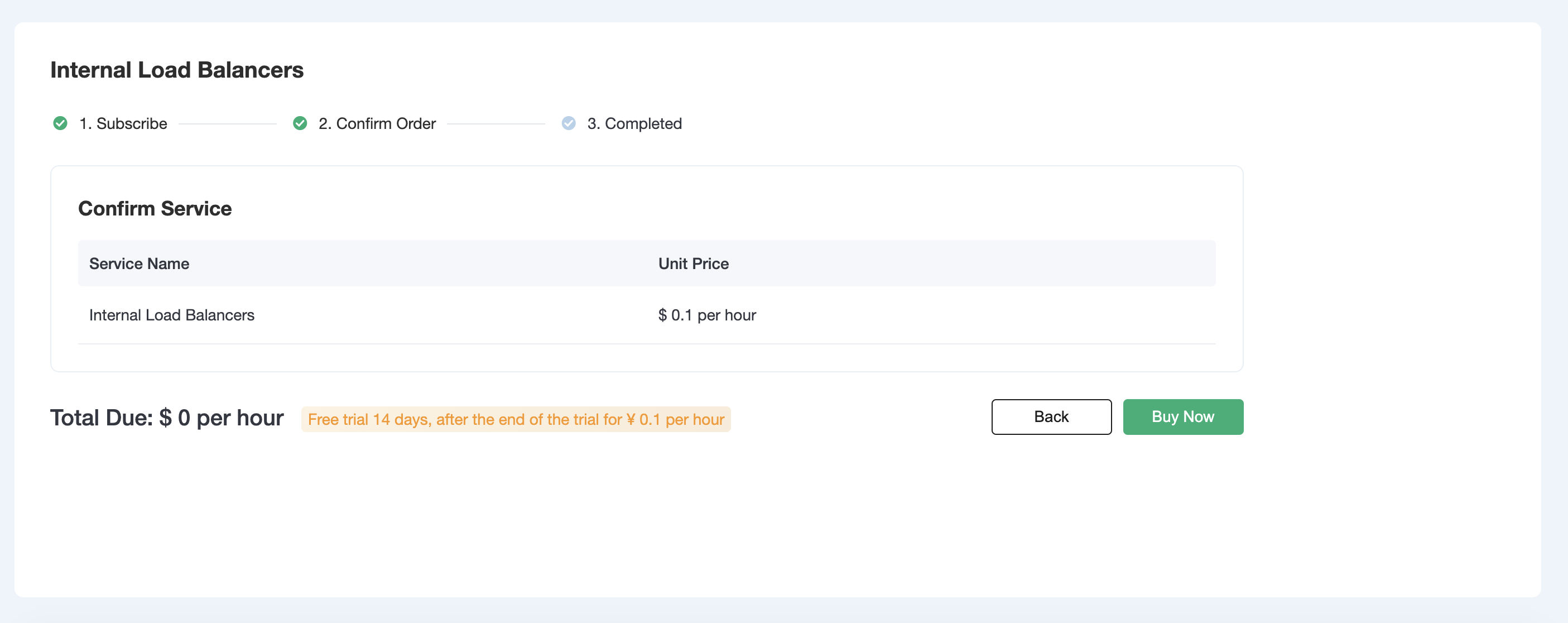Click the "$ 0.1 per hour" unit price cell

[706, 315]
